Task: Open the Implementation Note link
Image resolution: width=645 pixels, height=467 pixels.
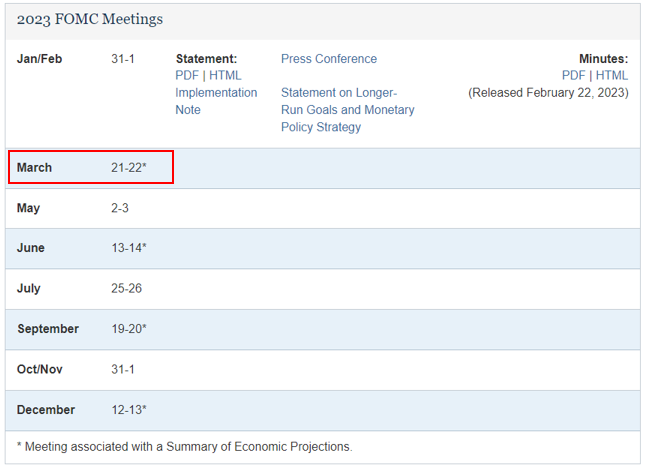Action: pyautogui.click(x=216, y=101)
